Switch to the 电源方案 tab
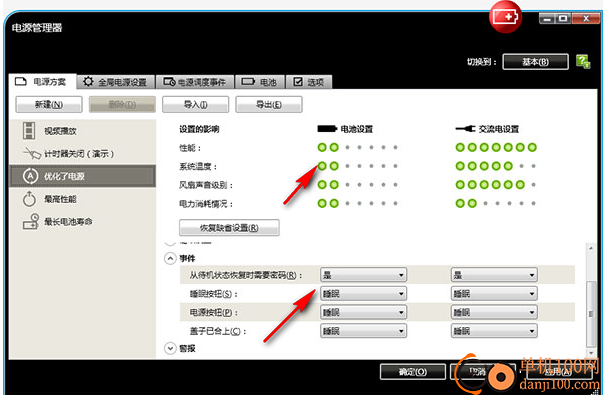The width and height of the screenshot is (603, 395). (x=42, y=82)
